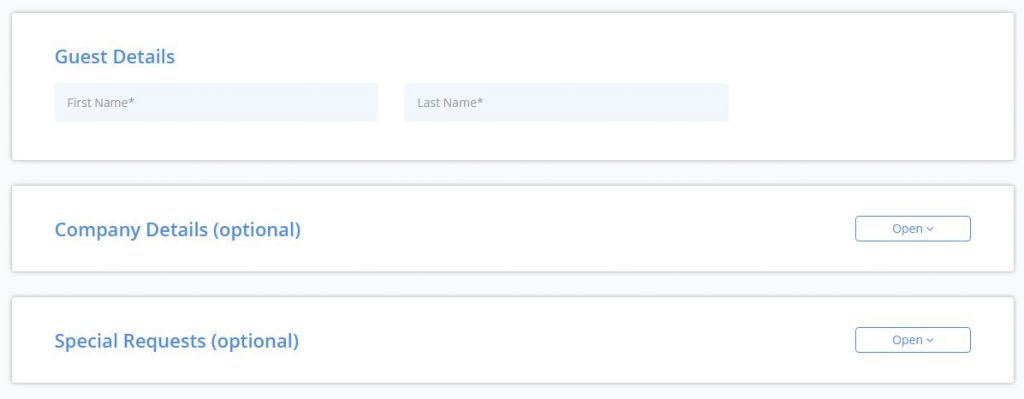Expand Company Details using its chevron arrow
This screenshot has width=1024, height=399.
(x=930, y=229)
